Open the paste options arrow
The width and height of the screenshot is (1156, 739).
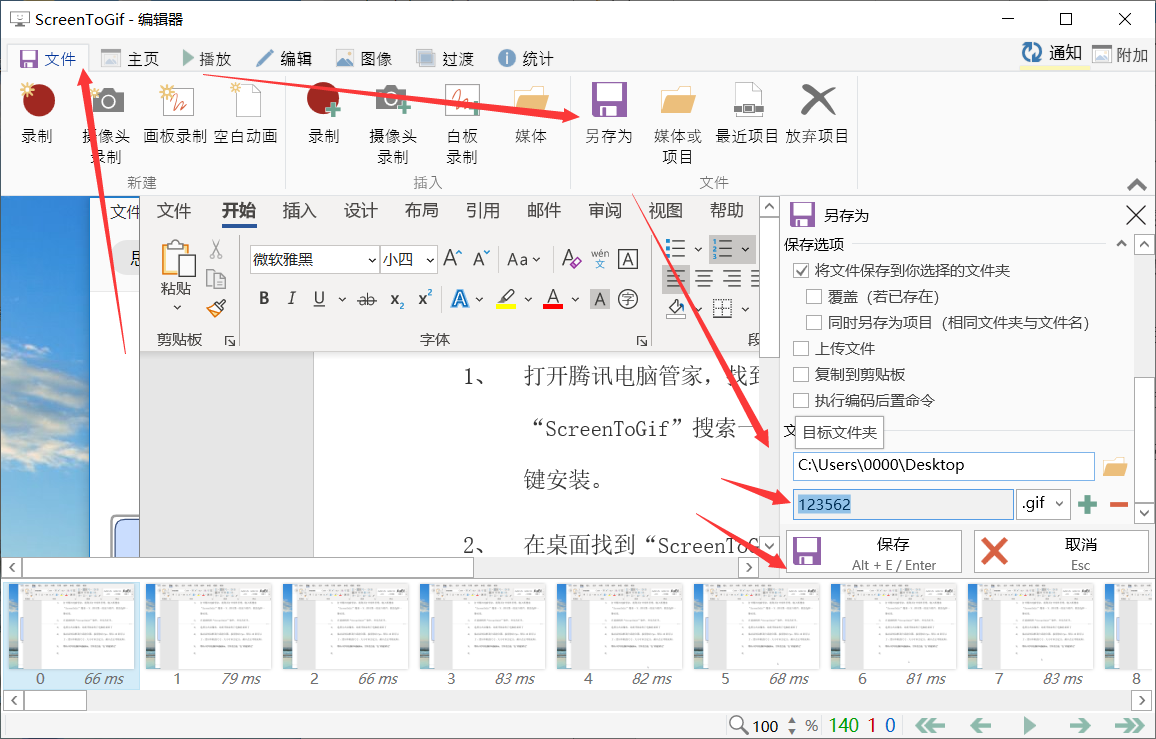(x=177, y=308)
